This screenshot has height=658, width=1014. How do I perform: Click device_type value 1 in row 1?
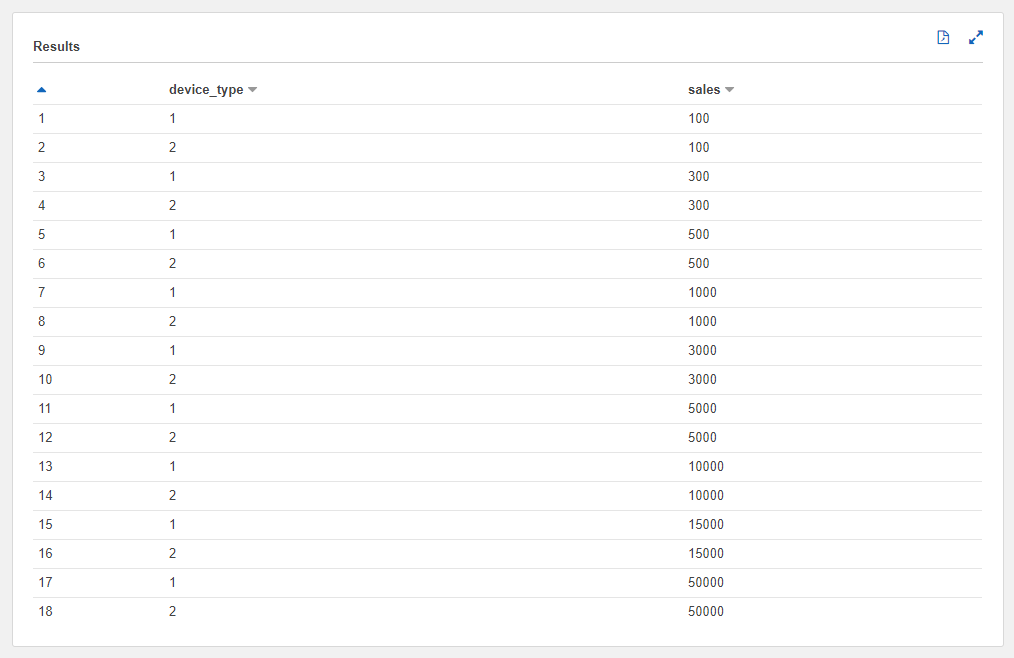pos(173,118)
